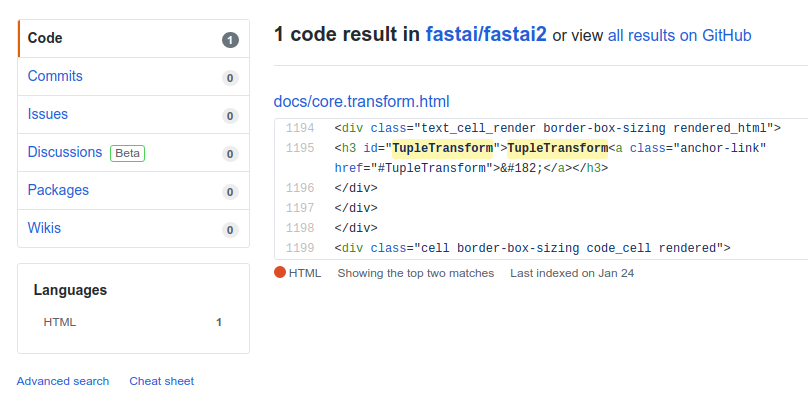The height and width of the screenshot is (405, 808).
Task: Click the HTML label below code snippet
Action: point(305,273)
